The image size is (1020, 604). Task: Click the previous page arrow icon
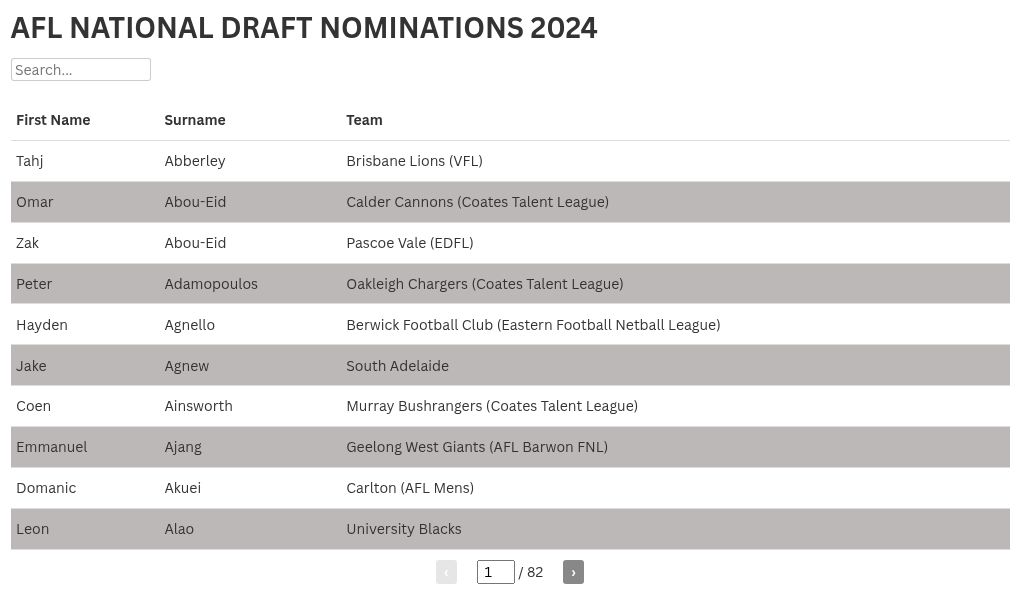446,572
